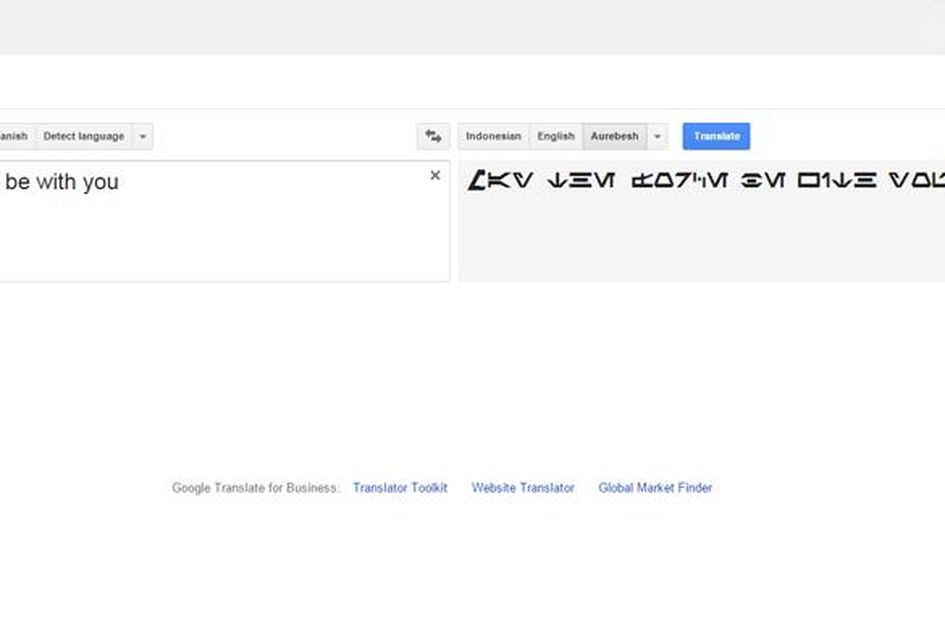Image resolution: width=945 pixels, height=630 pixels.
Task: Expand the target language dropdown arrow
Action: pyautogui.click(x=657, y=136)
